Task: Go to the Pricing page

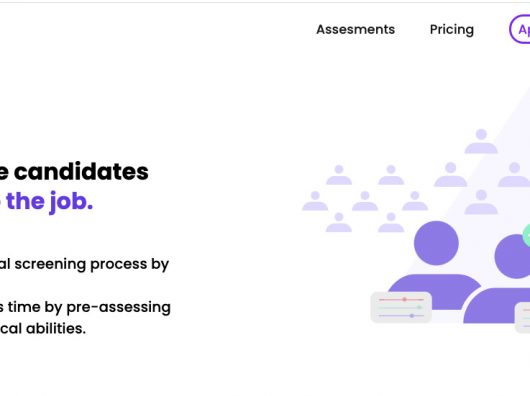Action: click(452, 30)
